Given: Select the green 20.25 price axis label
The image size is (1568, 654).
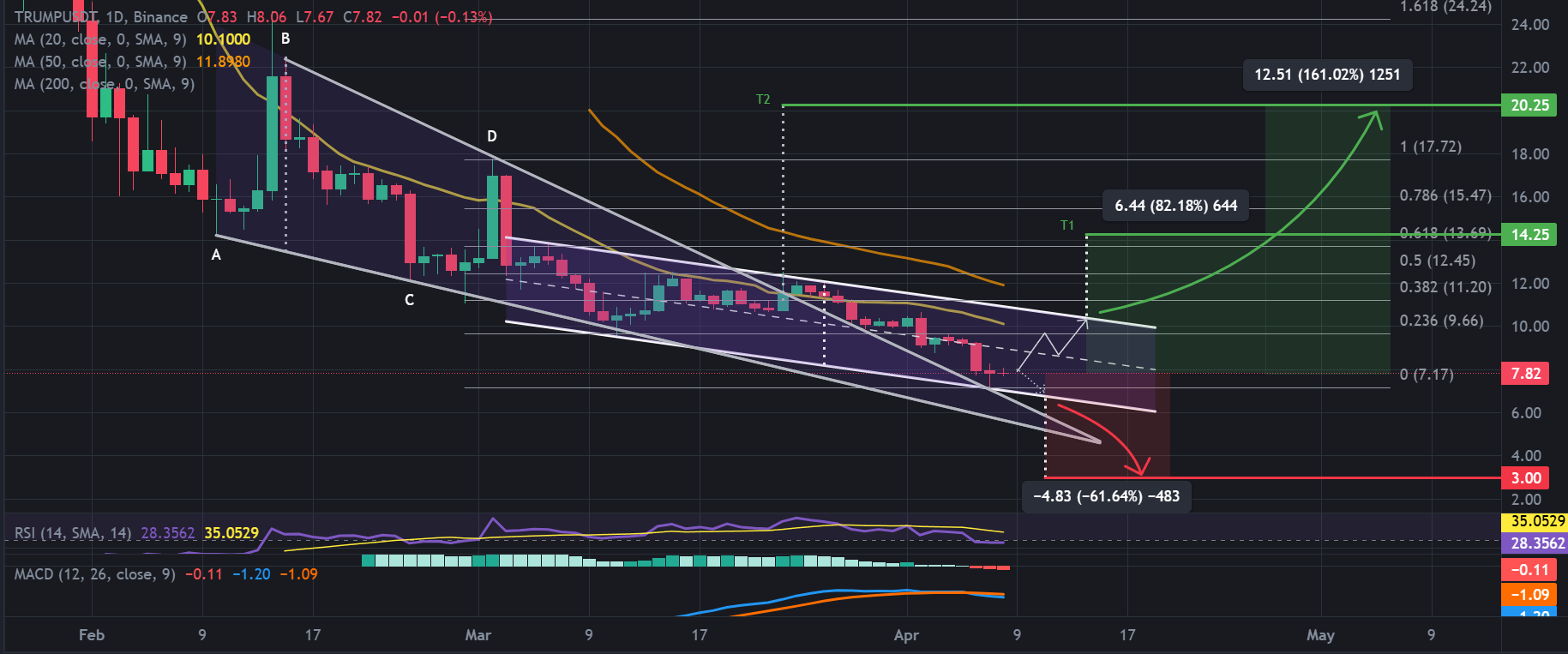Looking at the screenshot, I should tap(1529, 105).
